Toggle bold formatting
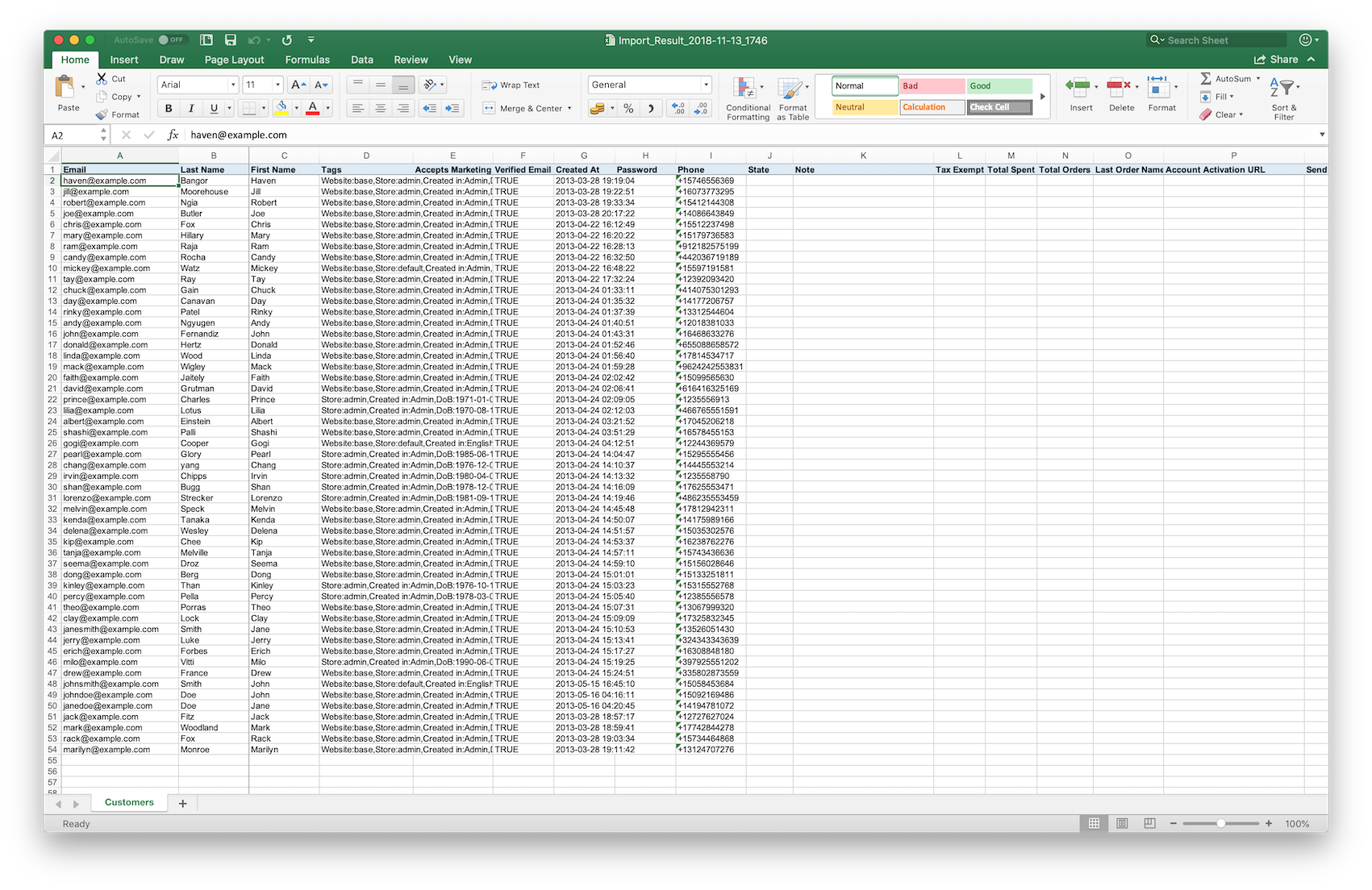 pyautogui.click(x=169, y=108)
